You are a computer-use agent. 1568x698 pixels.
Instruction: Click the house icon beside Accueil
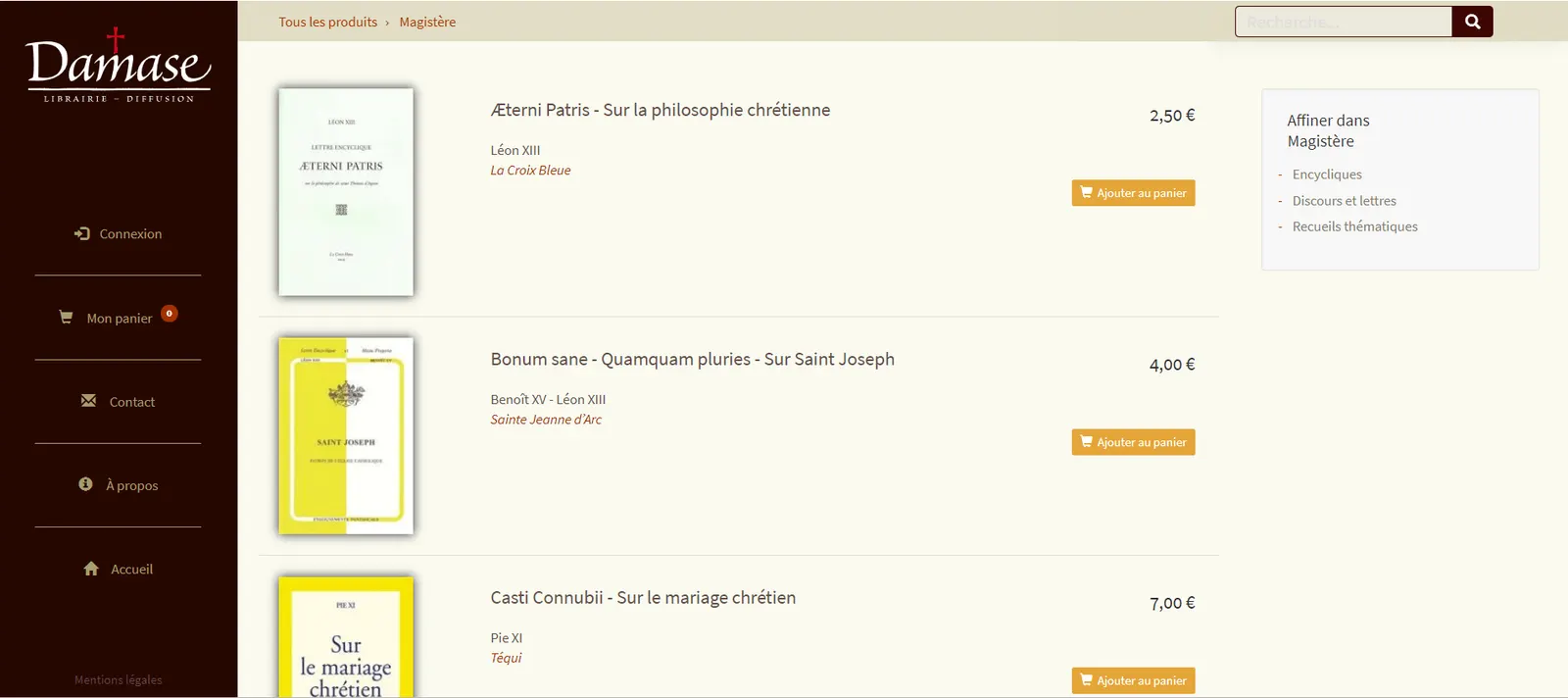91,569
